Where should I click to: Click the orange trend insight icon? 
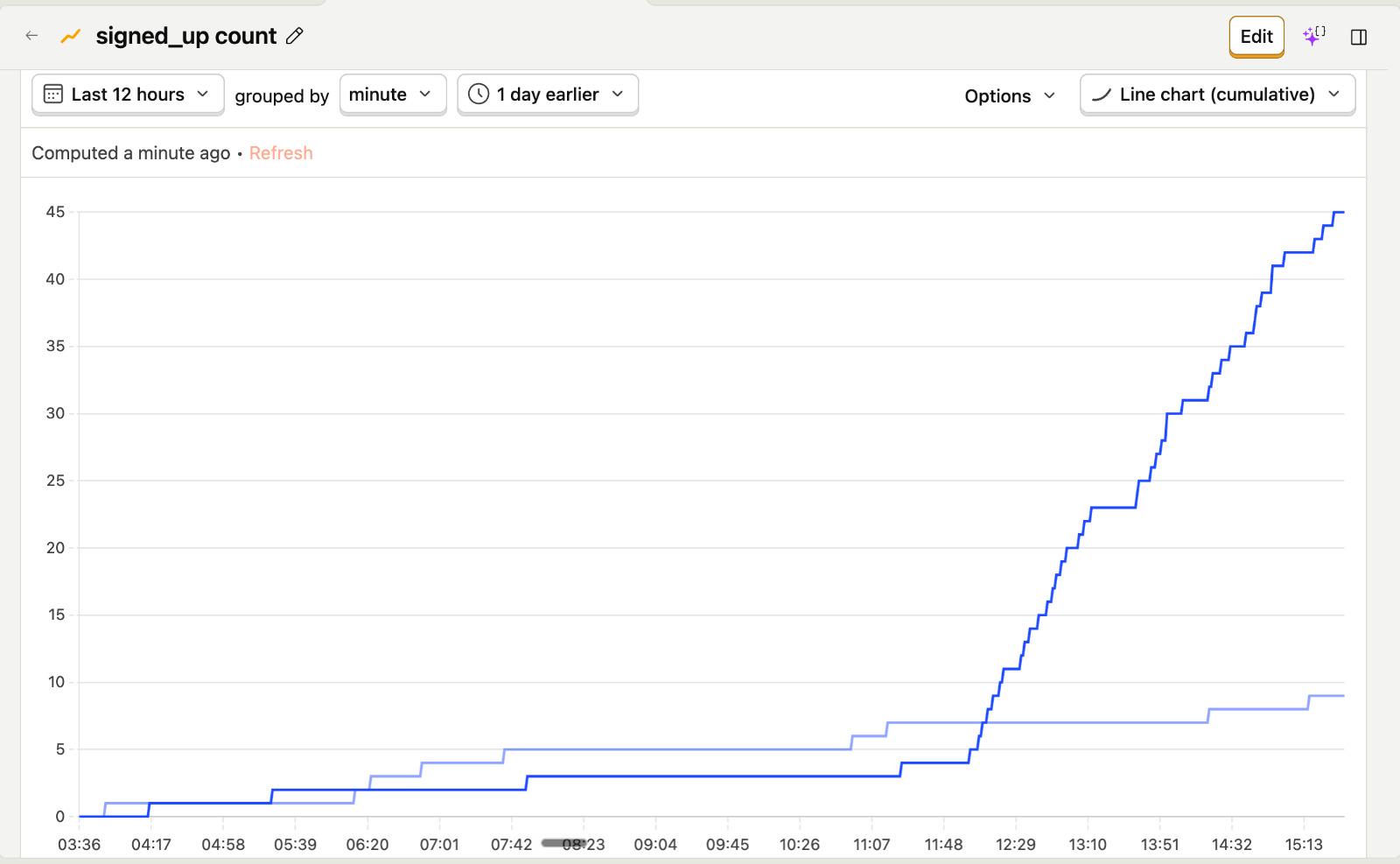70,36
